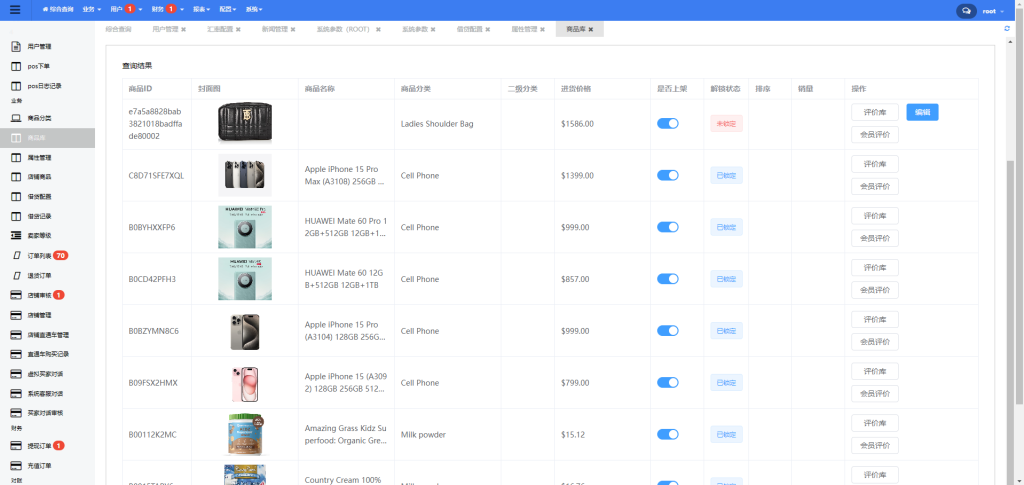Expand the 财务 dropdown menu
This screenshot has width=1024, height=485.
167,10
